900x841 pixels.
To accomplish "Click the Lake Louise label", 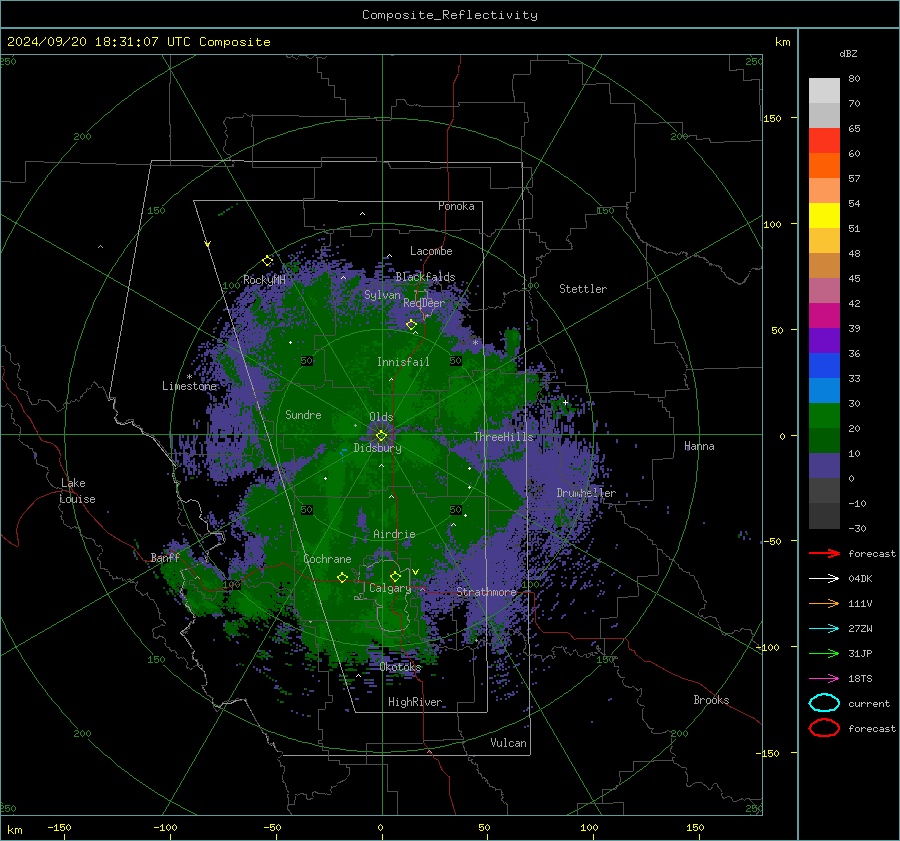I will (x=77, y=491).
